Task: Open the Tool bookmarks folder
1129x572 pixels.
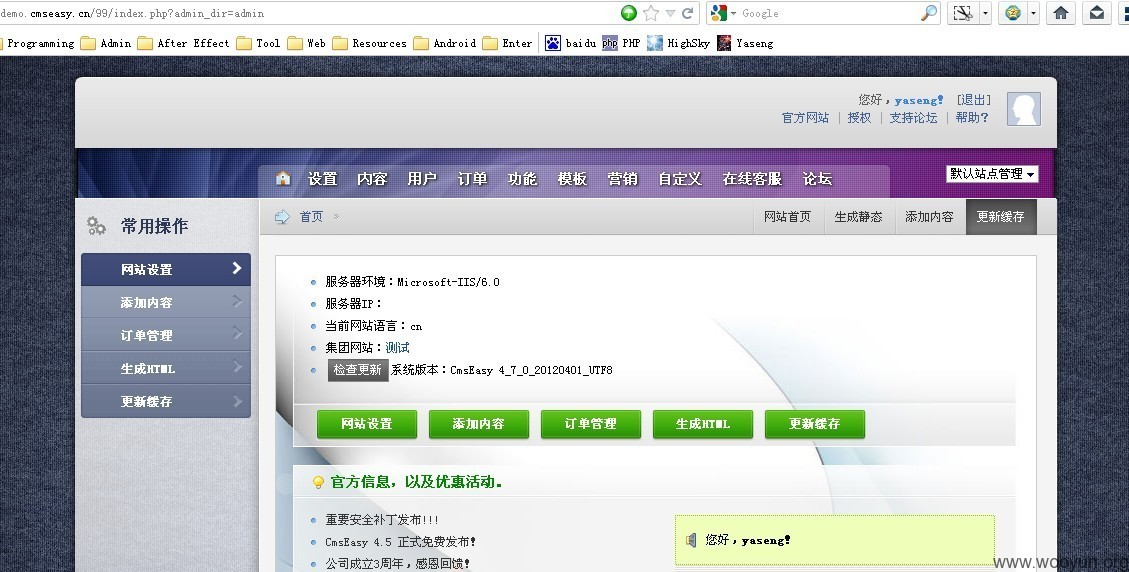Action: coord(258,43)
